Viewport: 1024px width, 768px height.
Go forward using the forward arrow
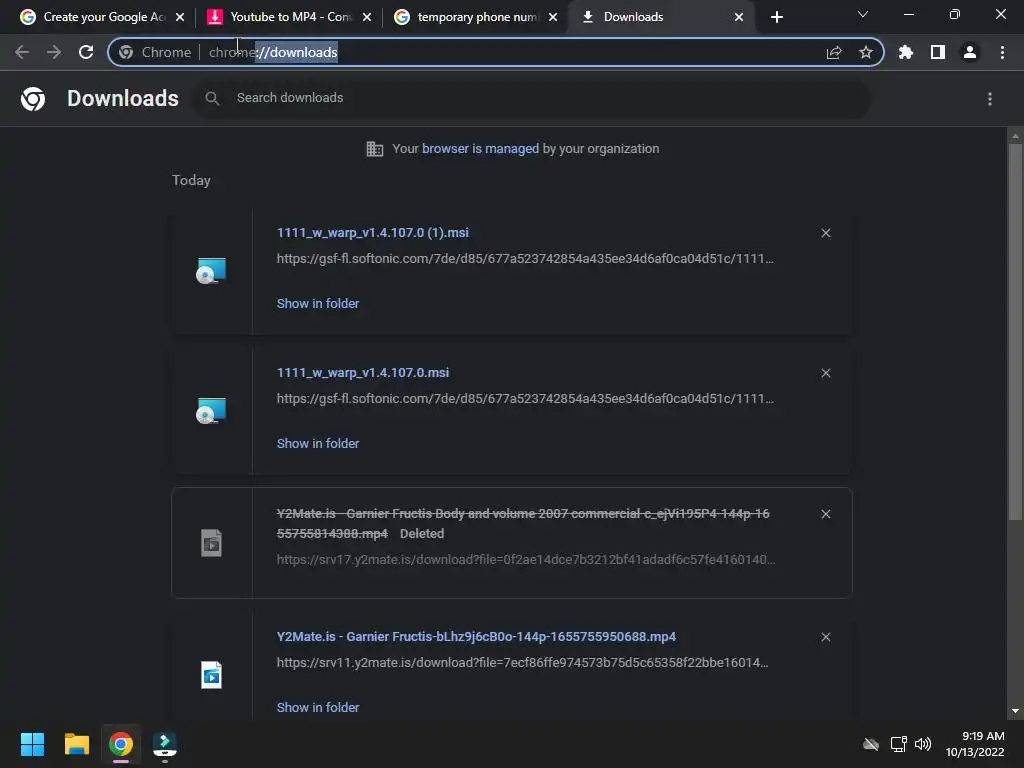[54, 52]
